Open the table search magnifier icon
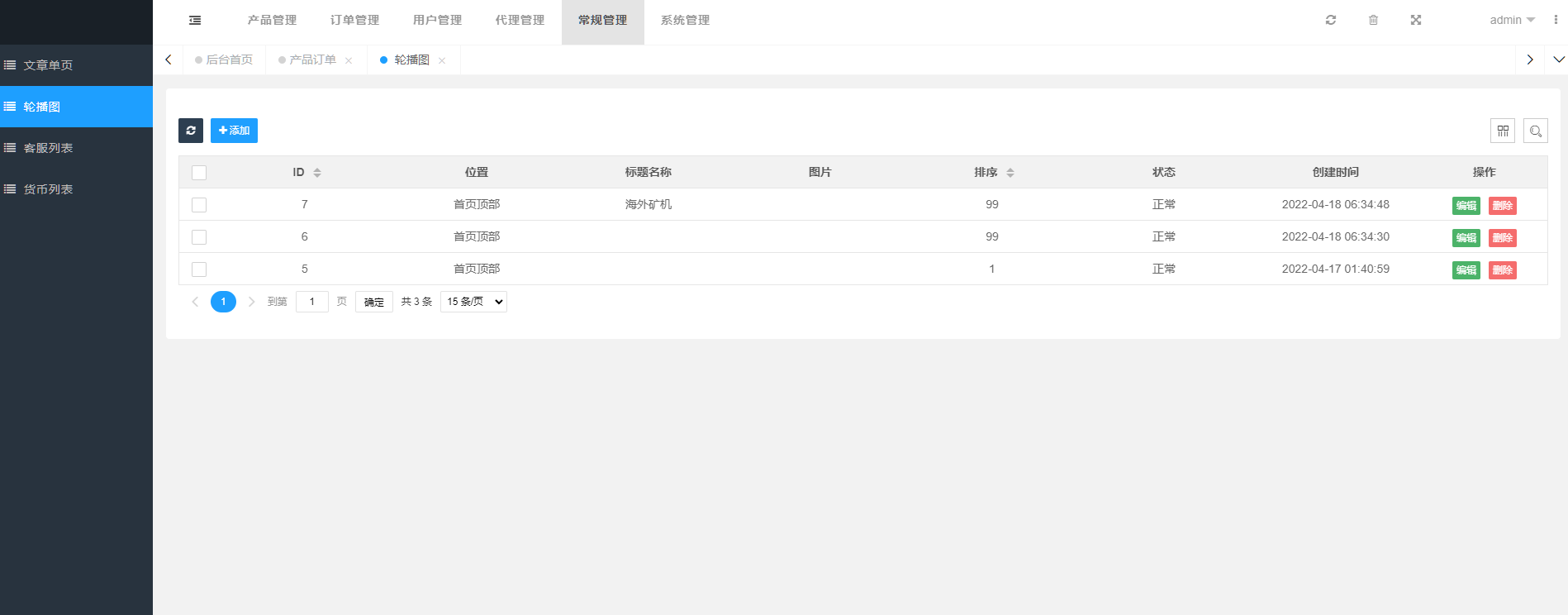 1536,131
